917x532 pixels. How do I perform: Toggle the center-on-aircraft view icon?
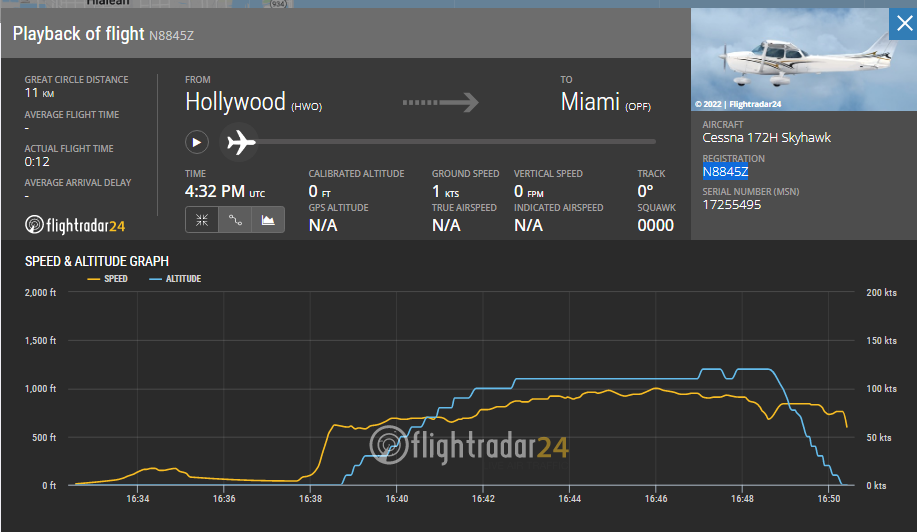202,220
